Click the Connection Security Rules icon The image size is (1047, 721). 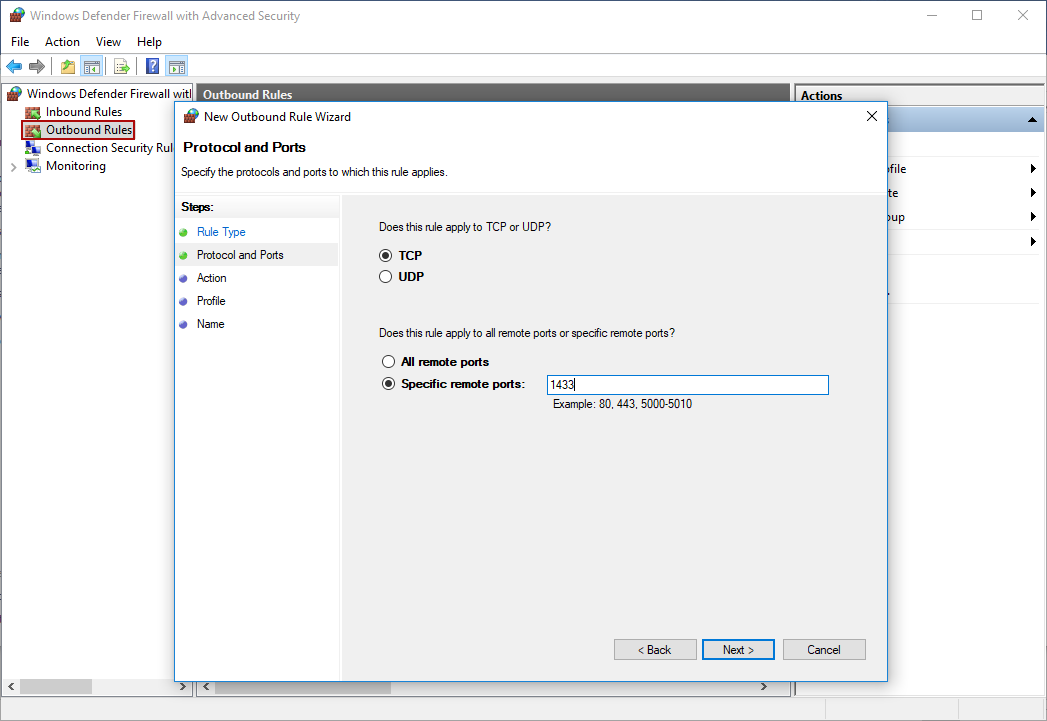33,148
